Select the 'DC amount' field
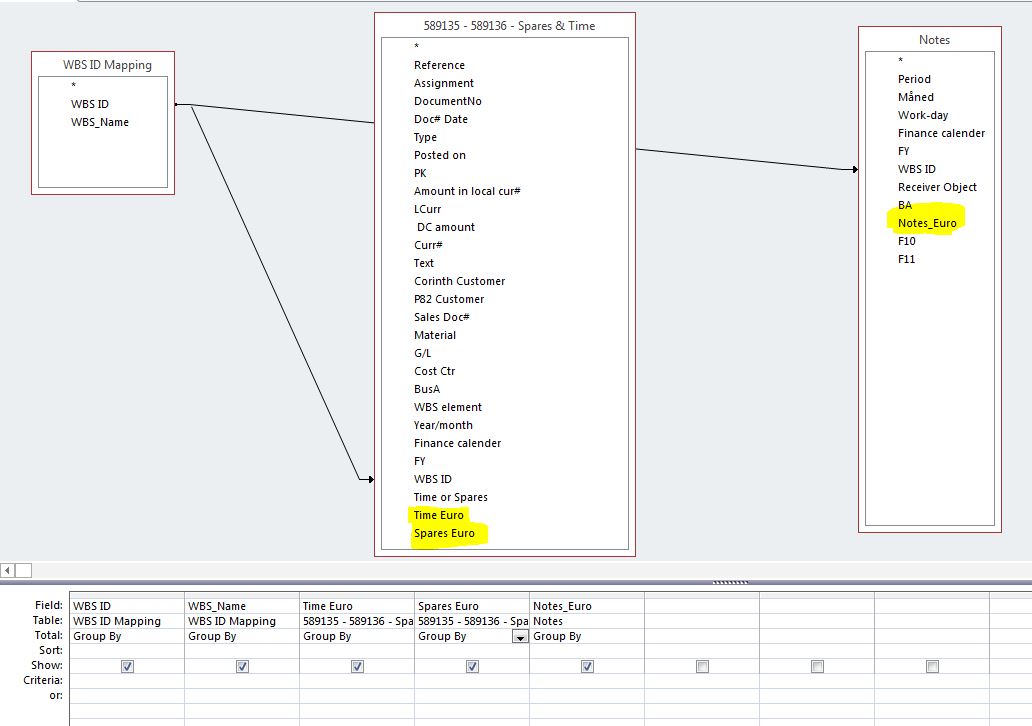This screenshot has height=726, width=1032. tap(446, 227)
